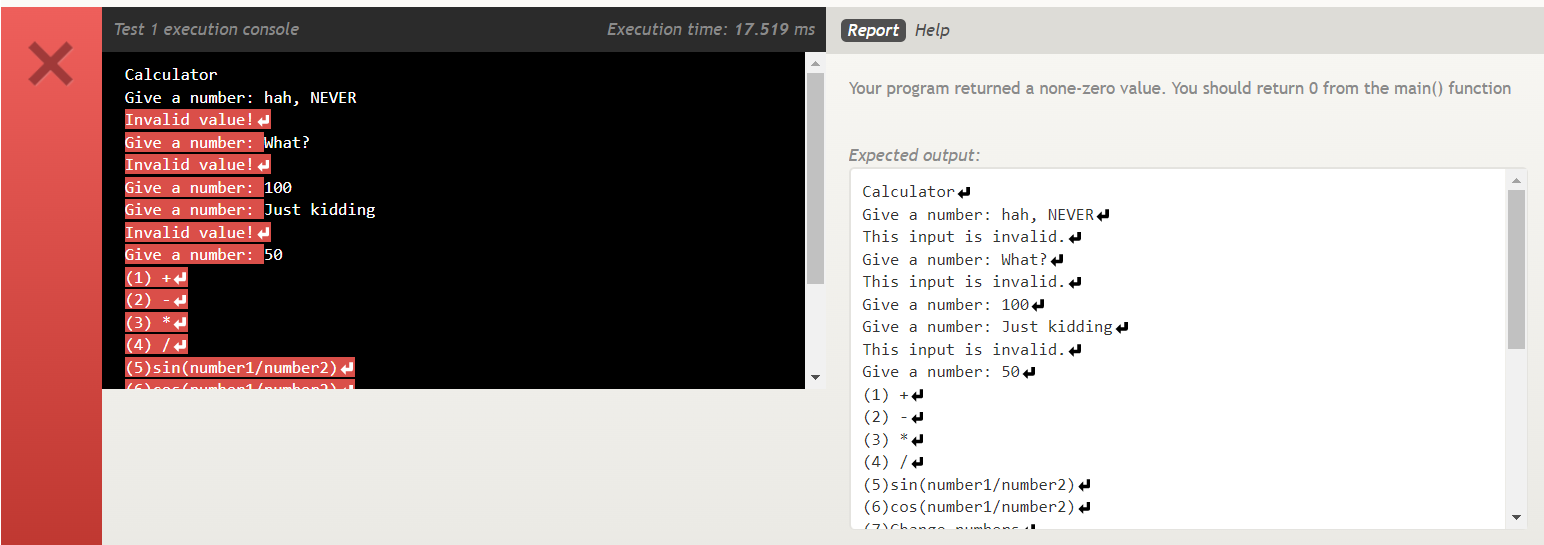Click '(3) *' in expected output
The height and width of the screenshot is (545, 1544).
(x=893, y=439)
